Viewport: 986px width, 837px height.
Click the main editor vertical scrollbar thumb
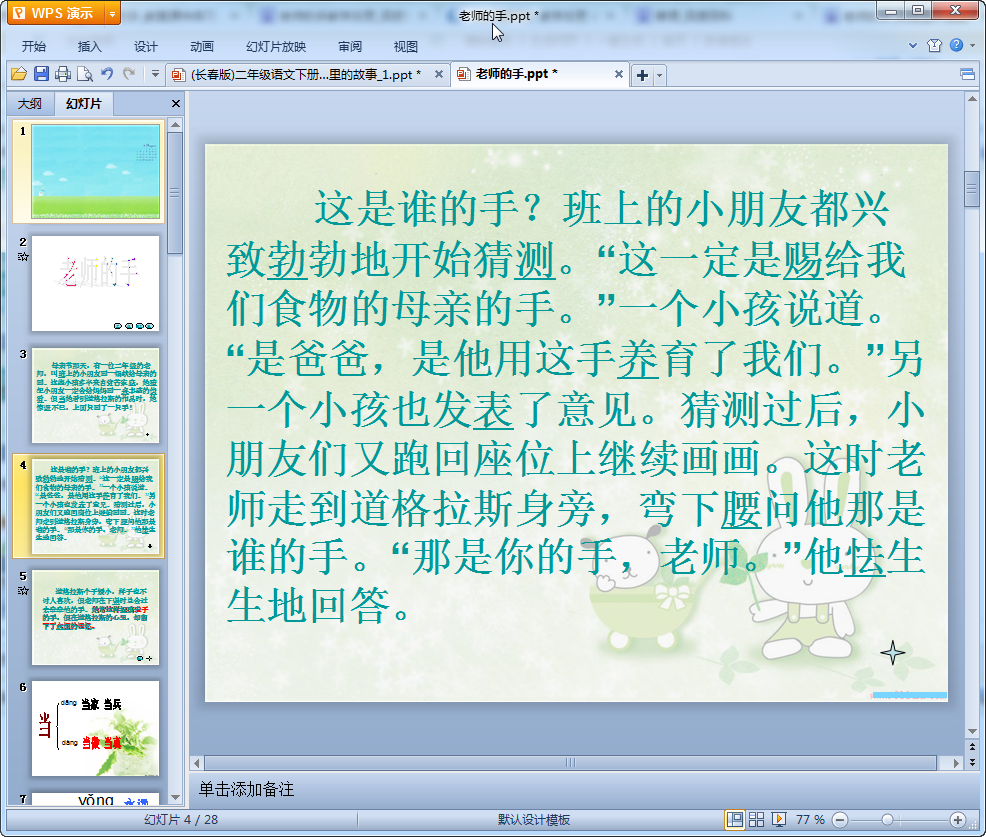(x=972, y=189)
